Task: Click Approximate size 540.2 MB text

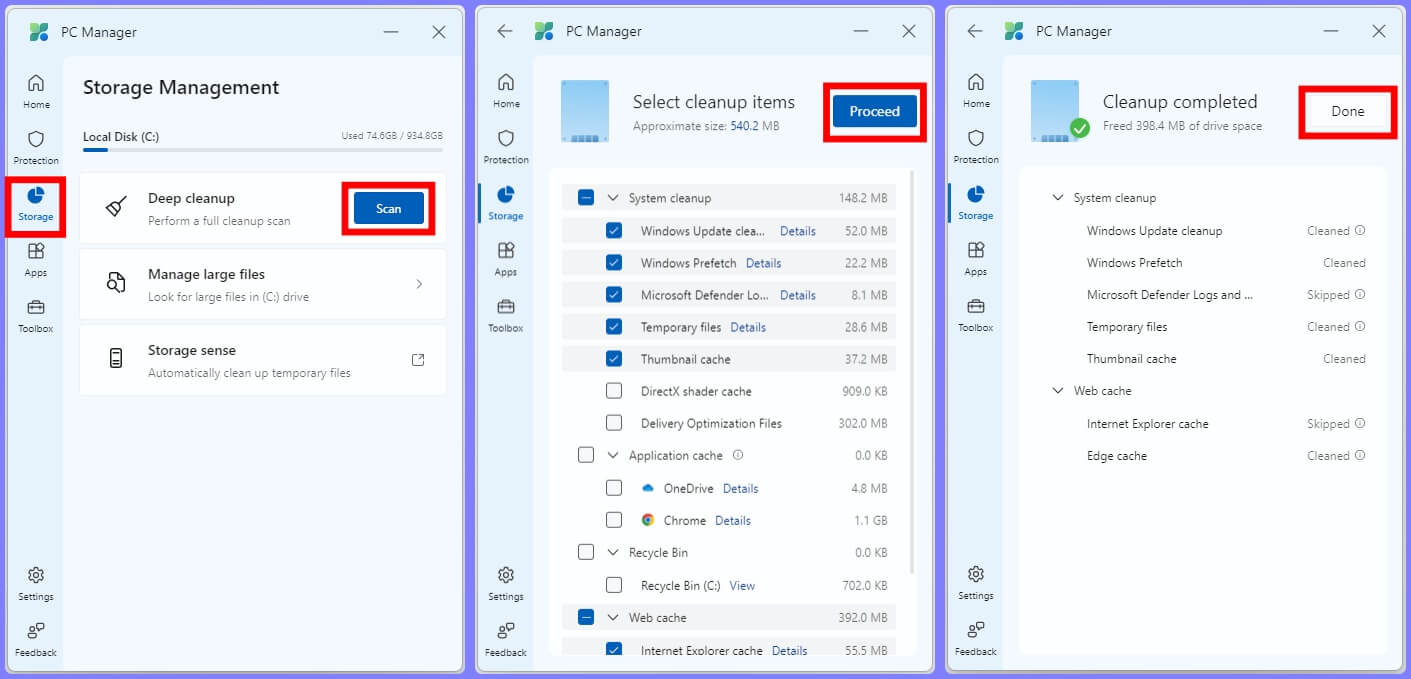Action: pyautogui.click(x=706, y=127)
